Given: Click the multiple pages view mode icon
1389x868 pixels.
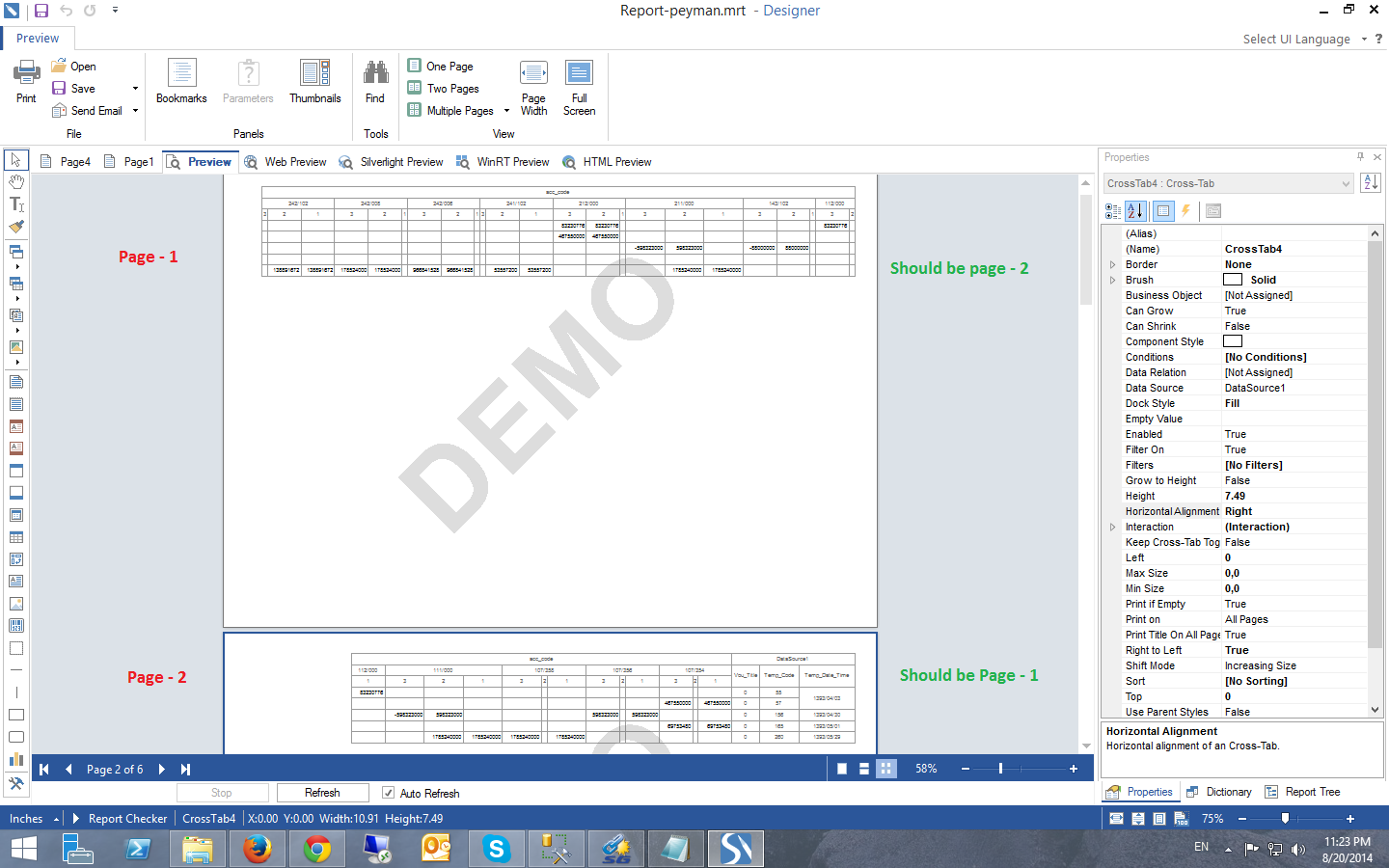Looking at the screenshot, I should 886,769.
